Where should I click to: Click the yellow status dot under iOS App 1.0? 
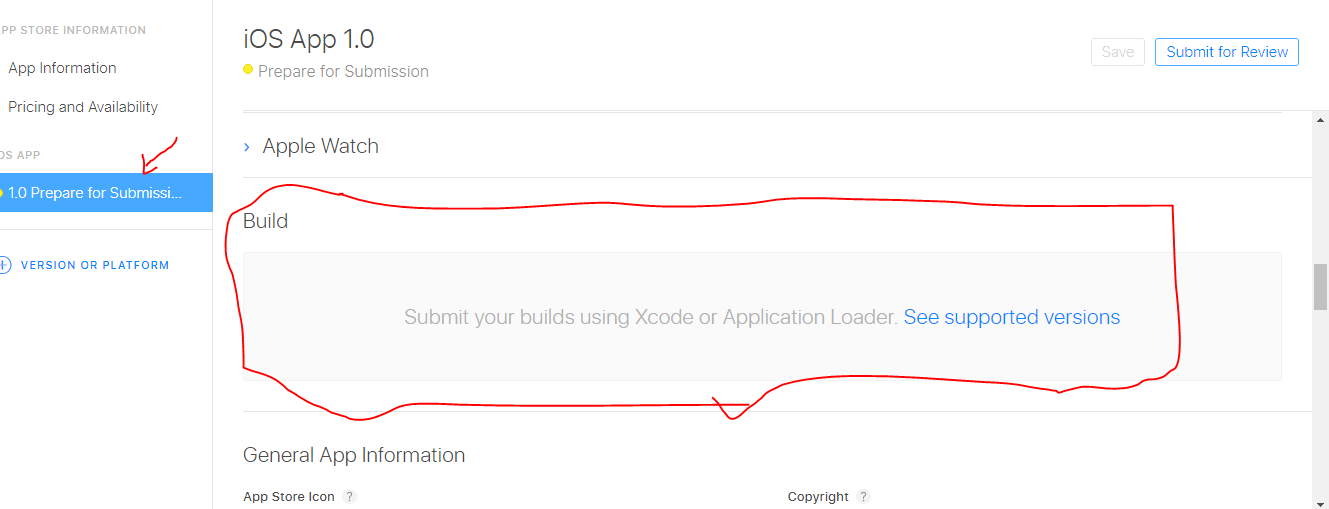[x=248, y=70]
